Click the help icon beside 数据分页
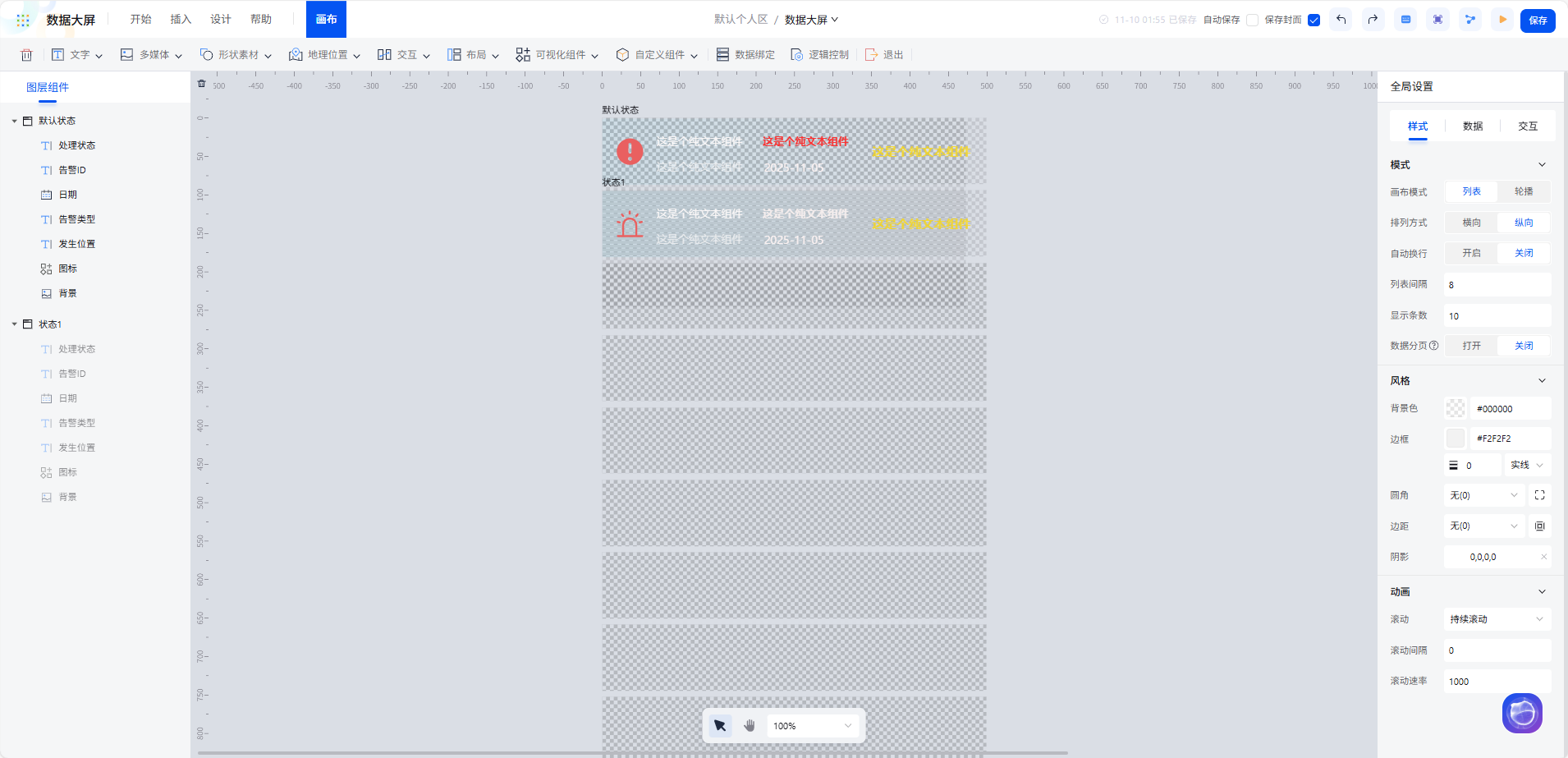 point(1434,346)
